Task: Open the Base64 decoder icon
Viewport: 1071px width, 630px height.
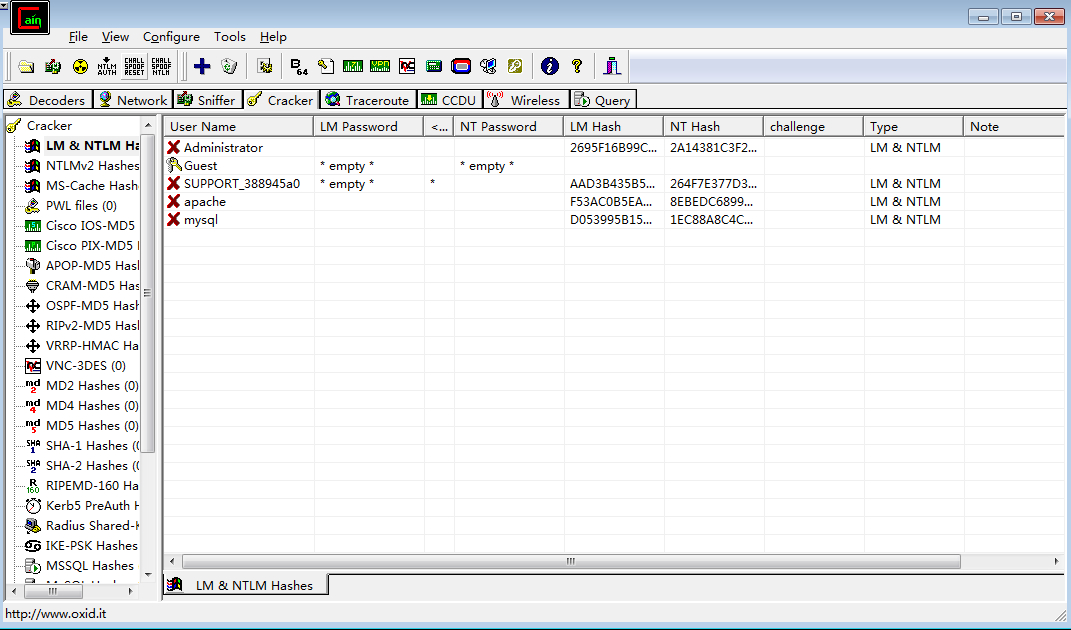Action: click(x=298, y=66)
